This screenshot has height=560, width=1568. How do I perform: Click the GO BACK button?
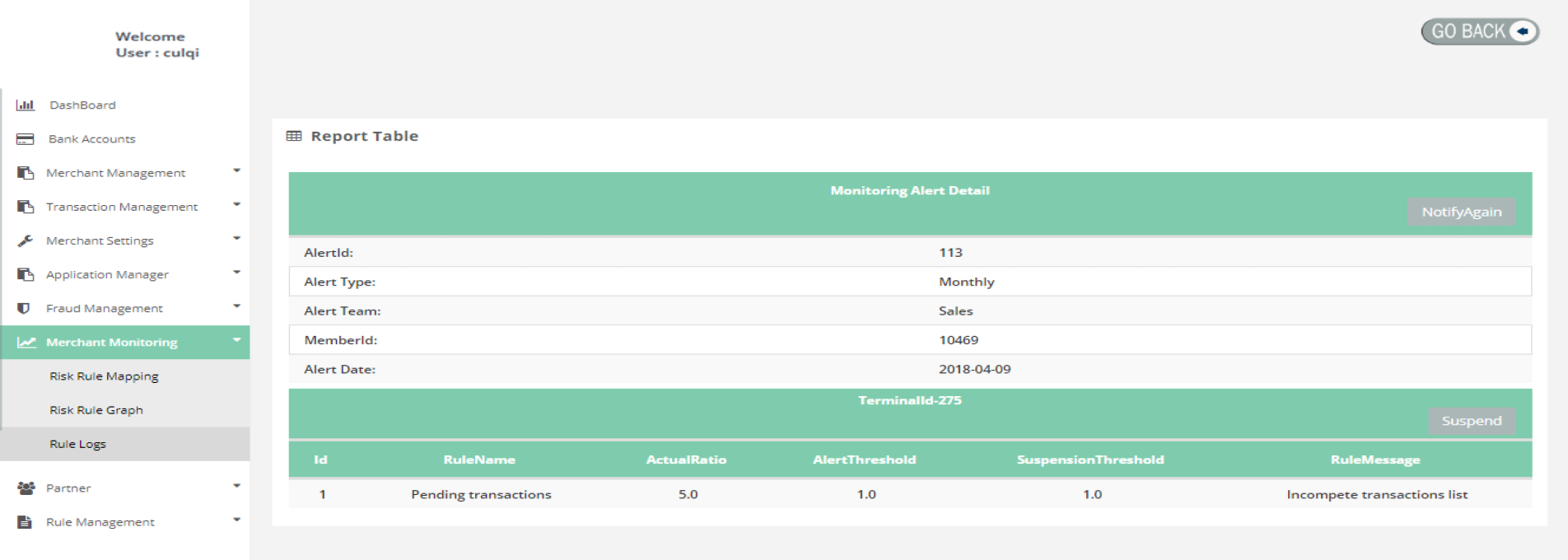pyautogui.click(x=1480, y=31)
